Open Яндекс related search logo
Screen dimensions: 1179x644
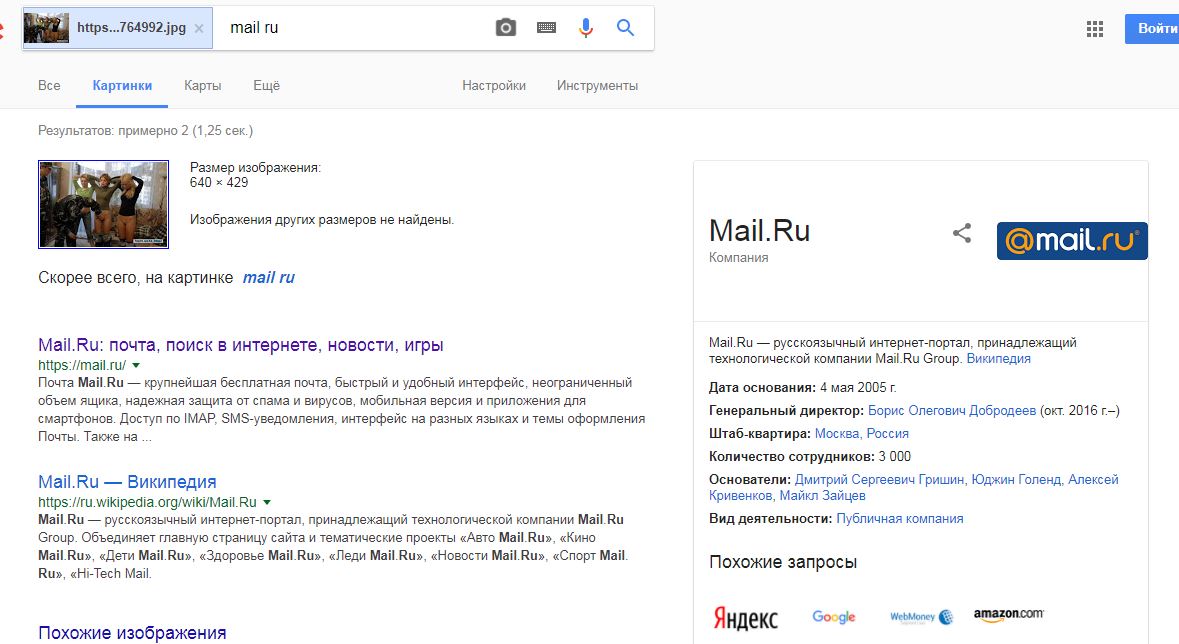pos(745,618)
